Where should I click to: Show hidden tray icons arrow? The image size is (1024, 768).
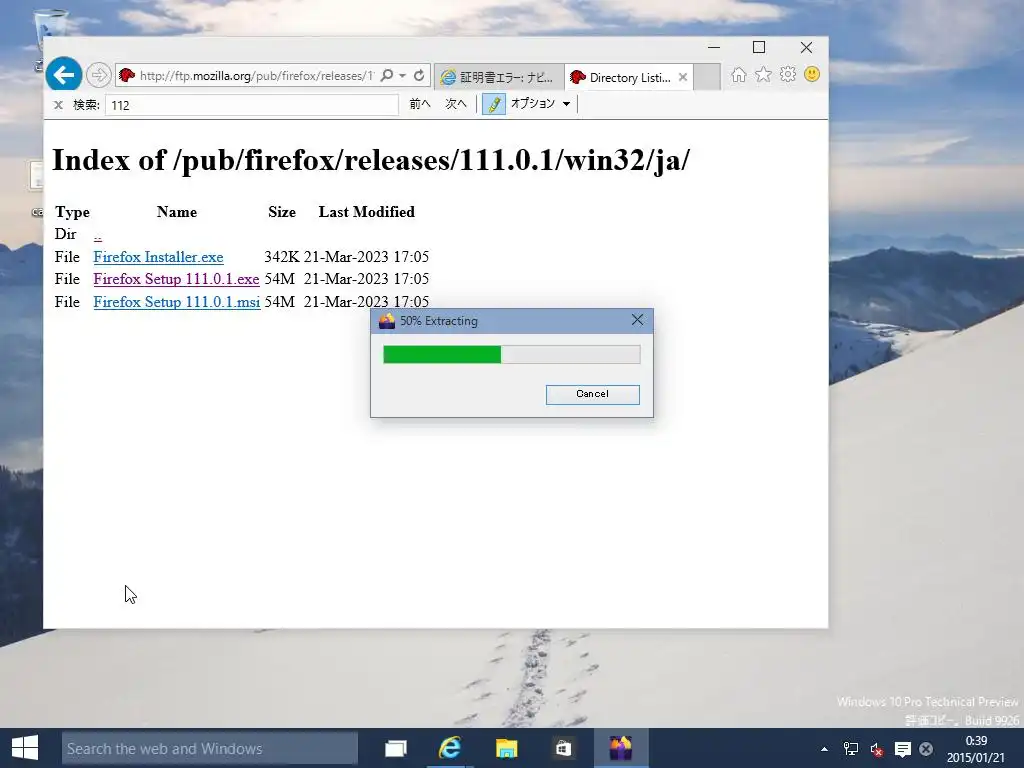pyautogui.click(x=824, y=749)
